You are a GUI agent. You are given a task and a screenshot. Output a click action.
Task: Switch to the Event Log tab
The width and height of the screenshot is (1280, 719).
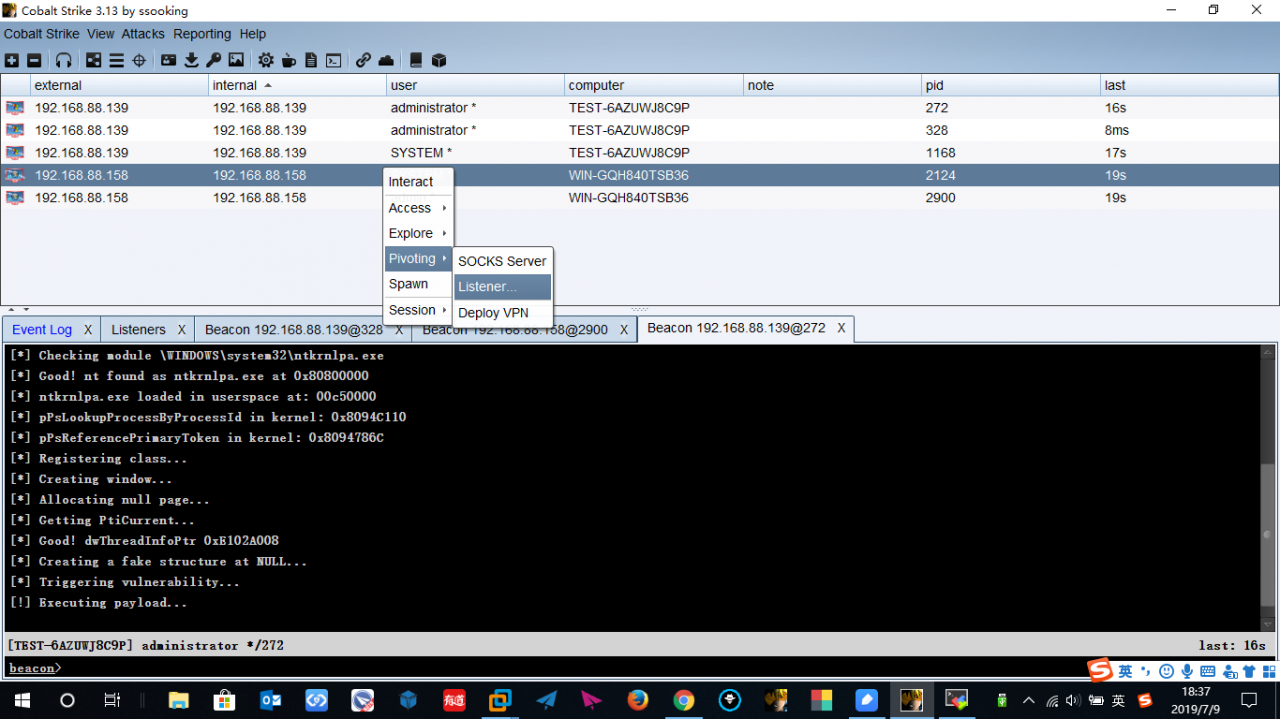(42, 330)
